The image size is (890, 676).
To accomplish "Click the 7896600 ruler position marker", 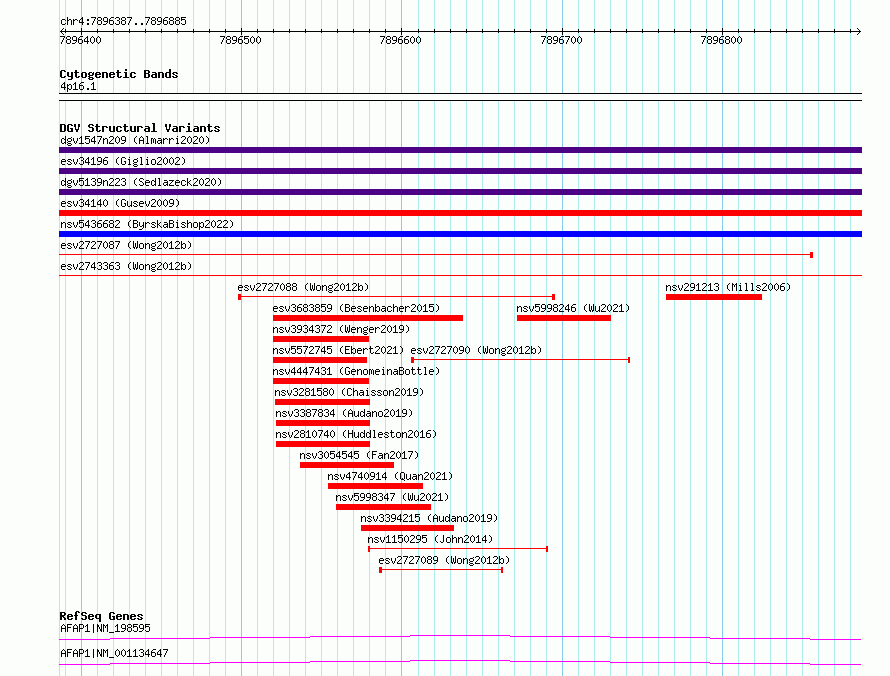I will click(400, 40).
